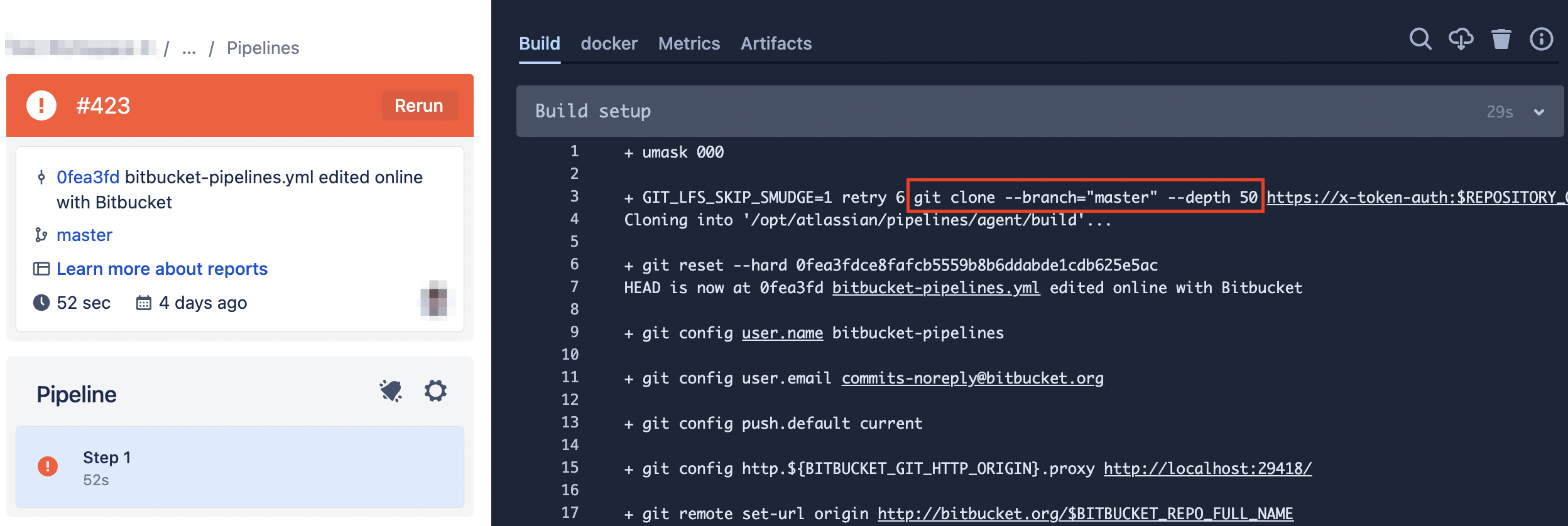Click the 'git reset --hard' log line
Viewport: 1568px width, 526px height.
(x=891, y=266)
